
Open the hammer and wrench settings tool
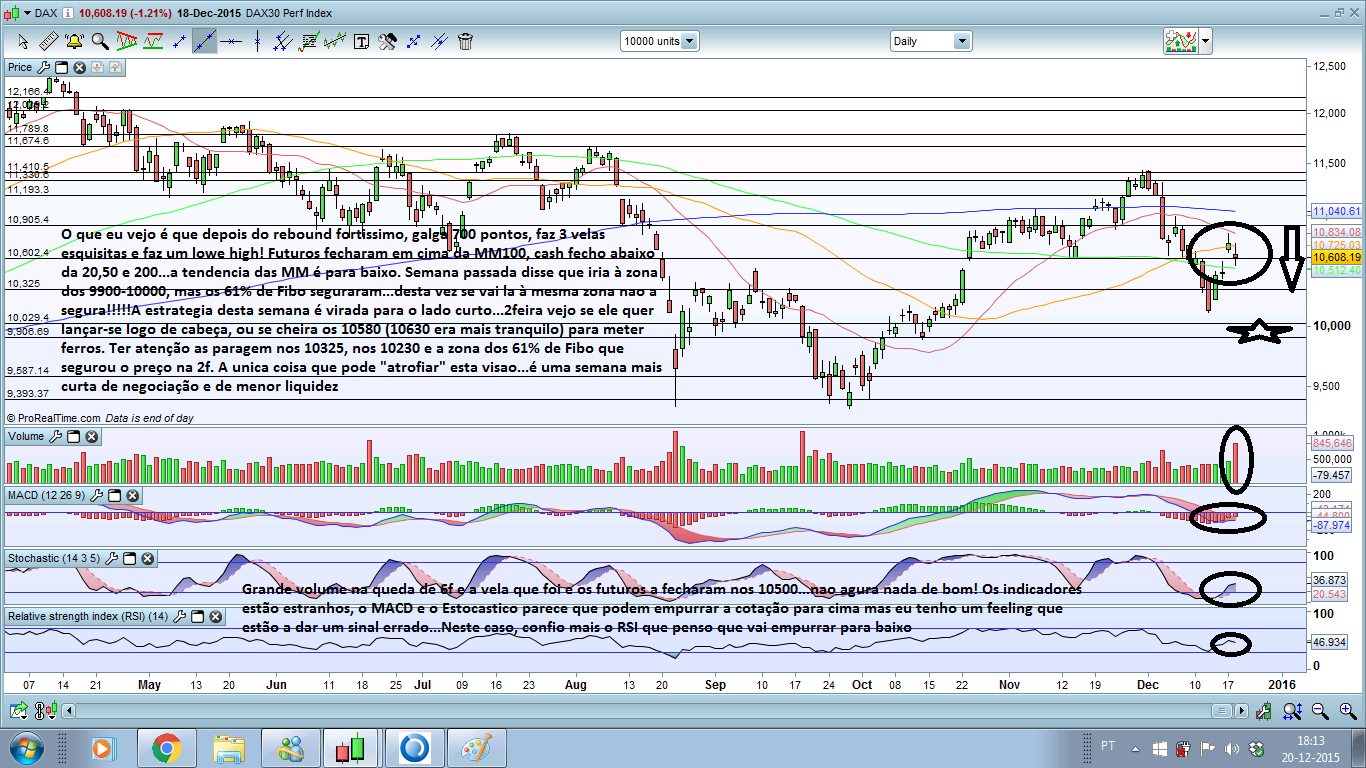click(387, 41)
